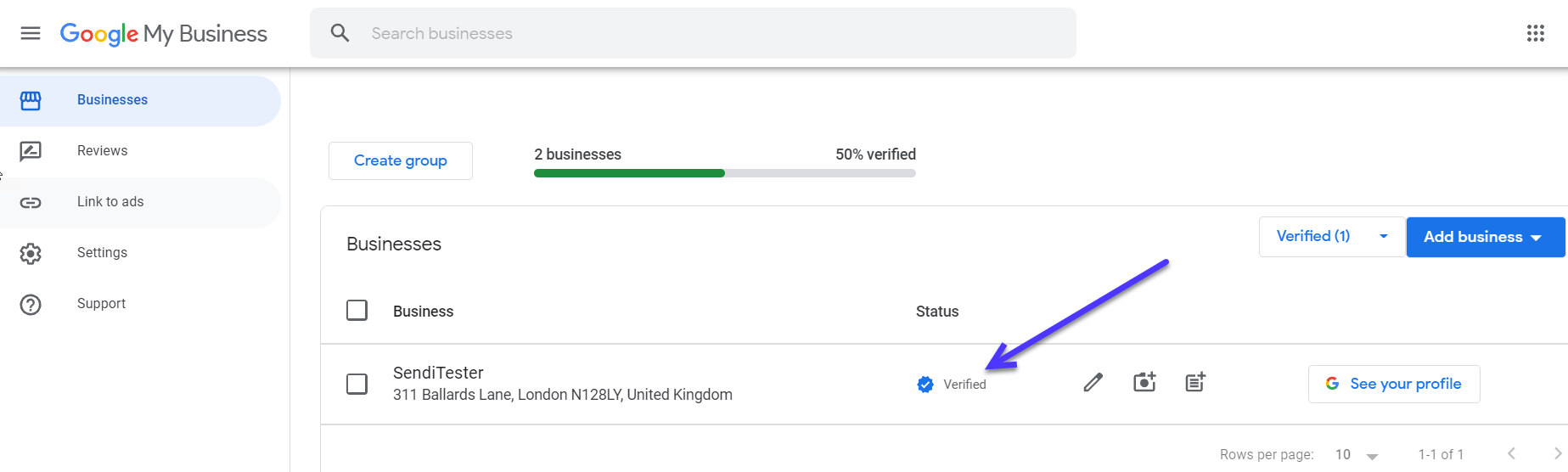Screen dimensions: 1568x472
Task: Edit SendiTester with the pencil icon
Action: click(1093, 383)
